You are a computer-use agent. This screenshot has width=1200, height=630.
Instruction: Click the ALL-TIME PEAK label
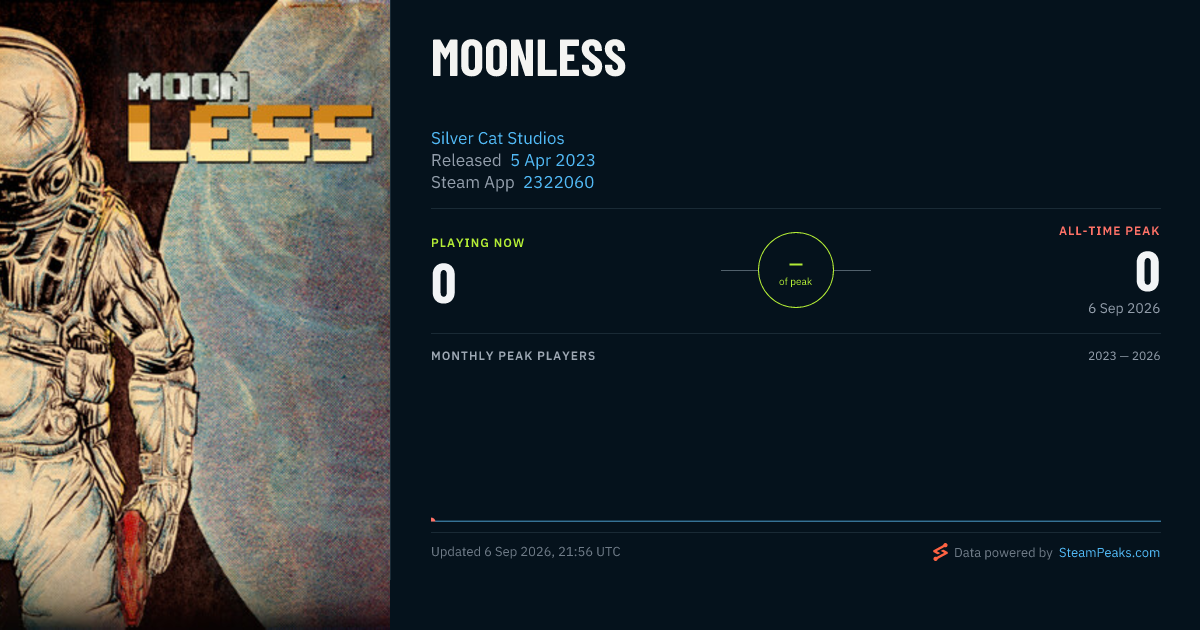(1110, 231)
